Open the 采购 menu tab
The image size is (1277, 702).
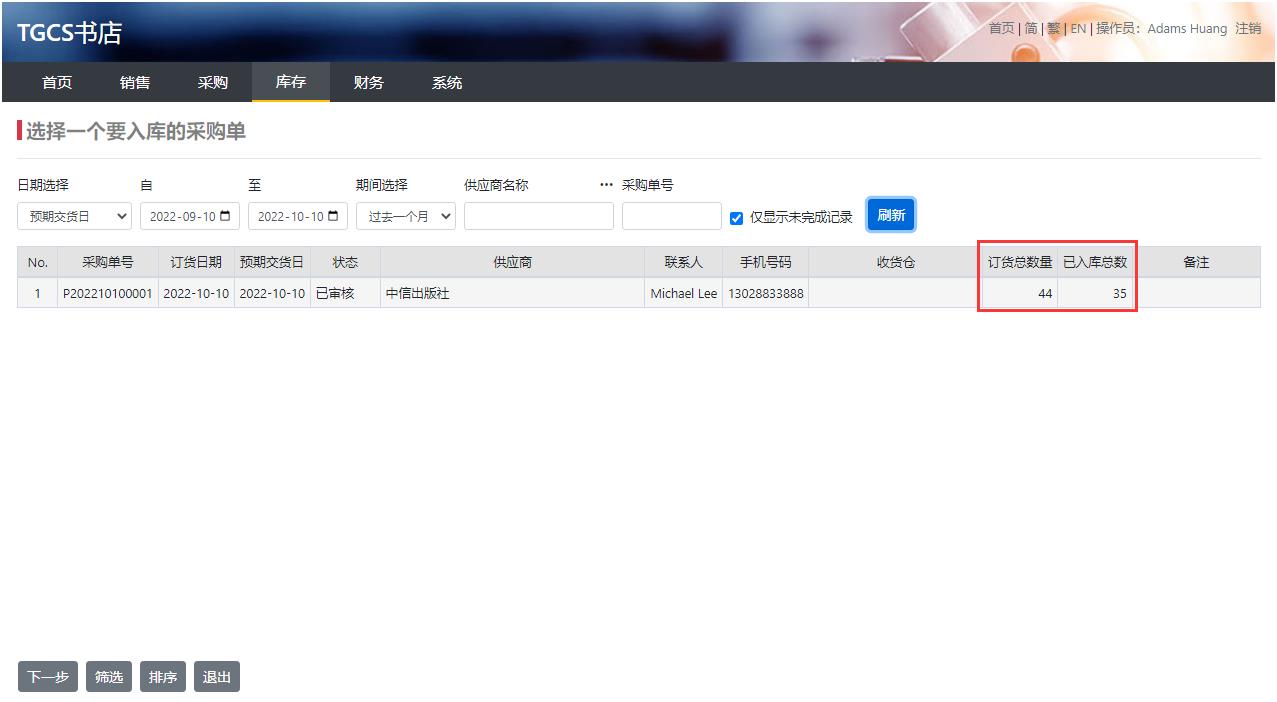click(x=213, y=82)
